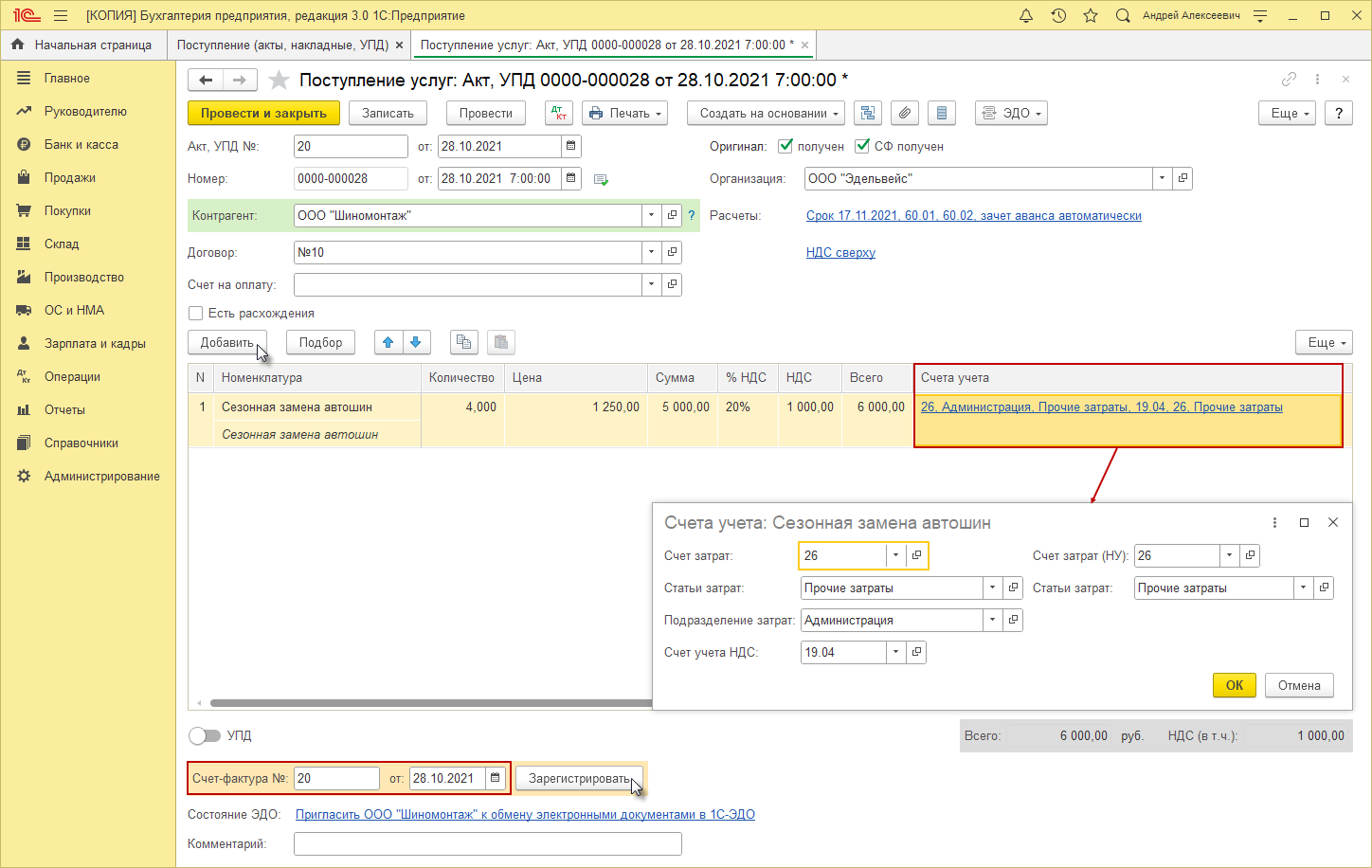Click Подбор button above table
This screenshot has height=868, width=1372.
(x=320, y=342)
